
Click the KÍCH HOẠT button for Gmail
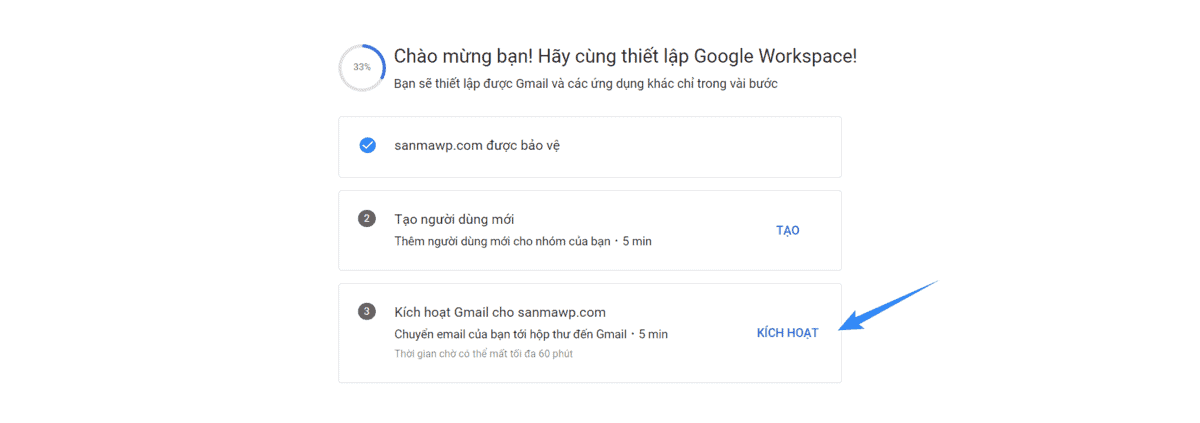(787, 333)
